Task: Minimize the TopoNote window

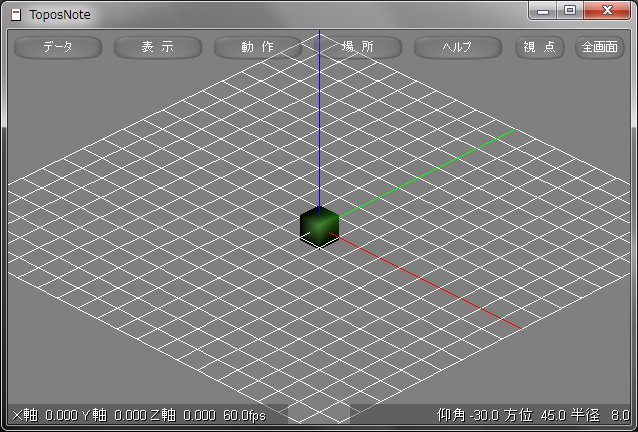Action: pos(543,11)
